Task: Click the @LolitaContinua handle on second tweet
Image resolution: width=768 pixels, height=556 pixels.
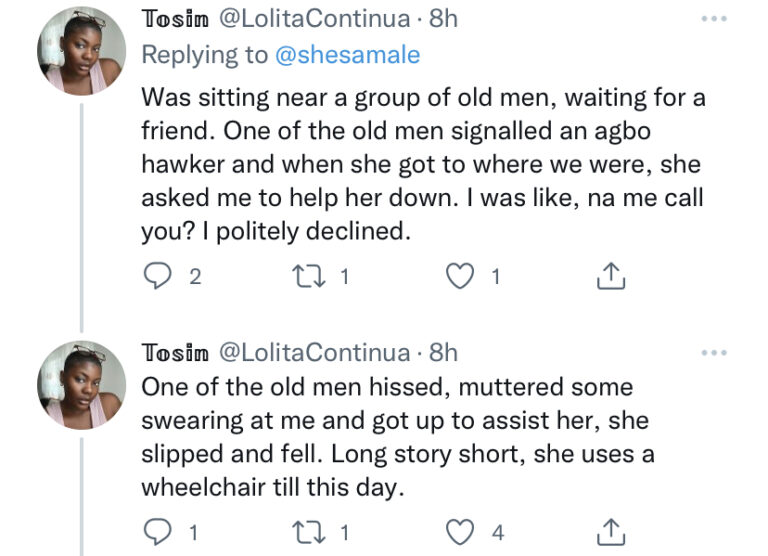Action: click(313, 352)
